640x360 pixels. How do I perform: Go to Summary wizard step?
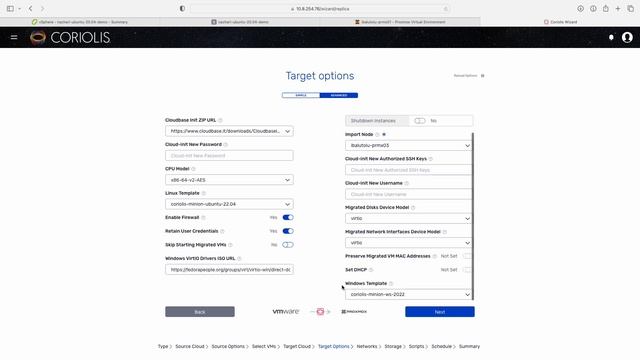click(469, 347)
